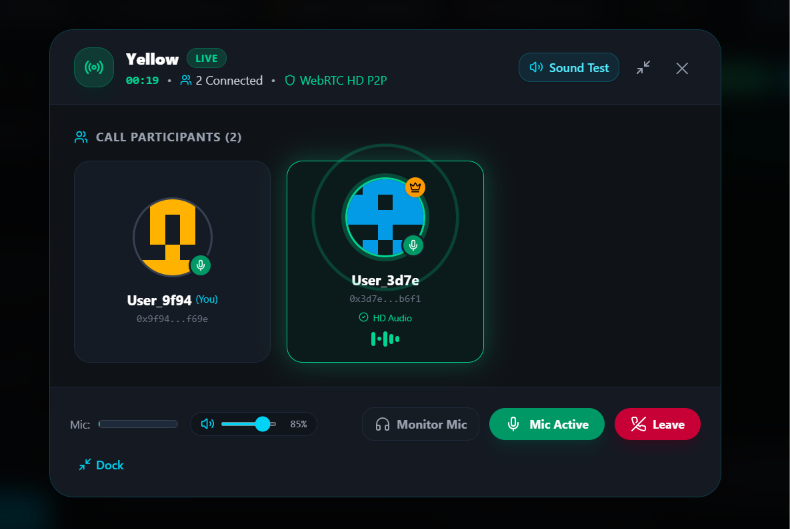Close the call panel with X
The width and height of the screenshot is (790, 529).
click(x=682, y=68)
